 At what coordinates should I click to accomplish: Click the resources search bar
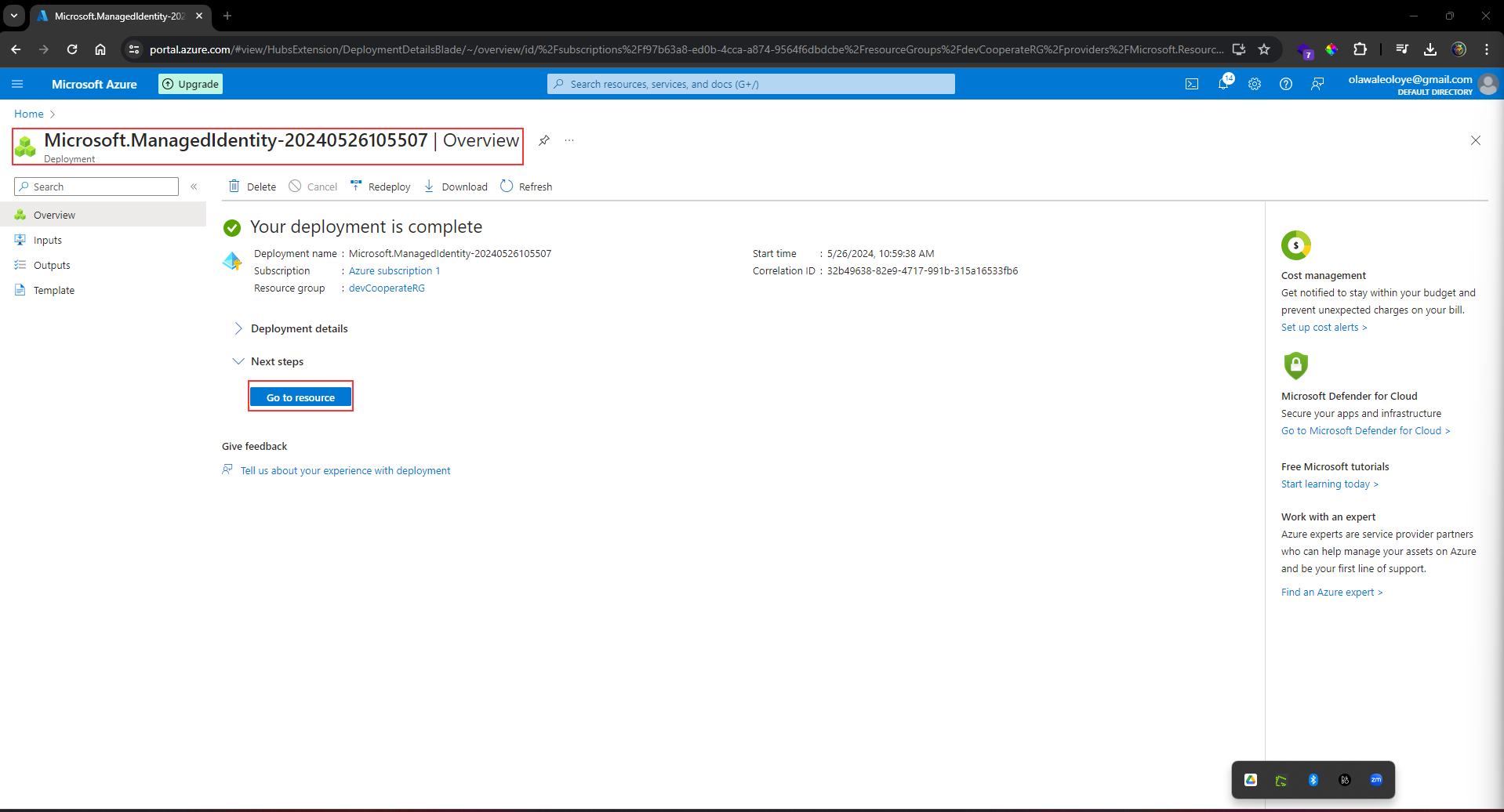(x=750, y=84)
